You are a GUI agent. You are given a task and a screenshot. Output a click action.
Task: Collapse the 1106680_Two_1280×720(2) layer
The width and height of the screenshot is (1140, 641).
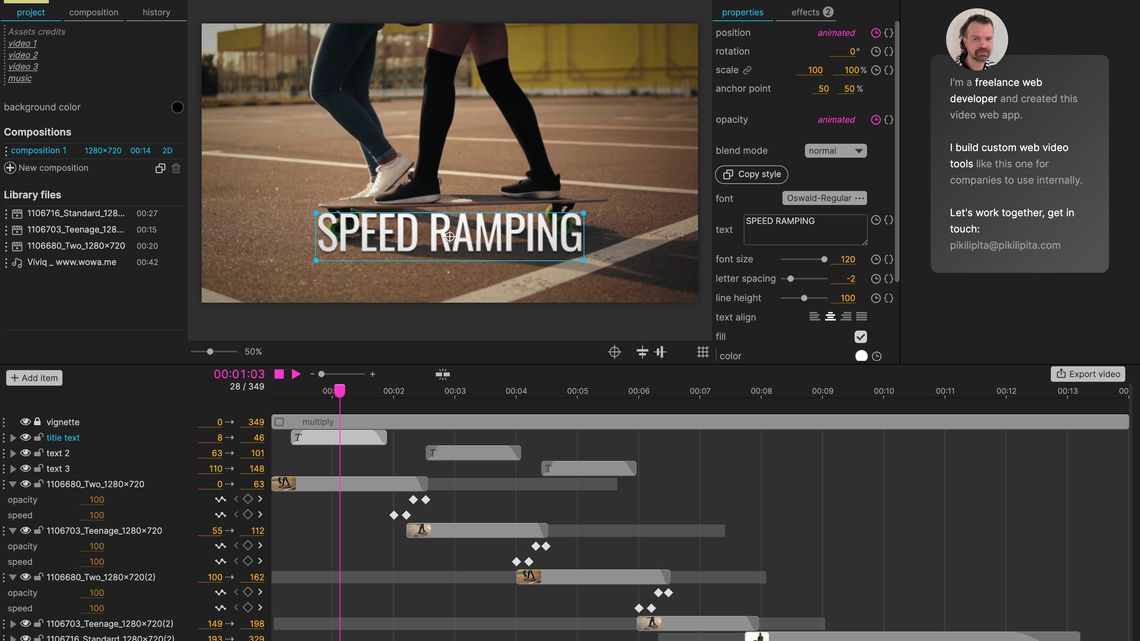point(12,578)
